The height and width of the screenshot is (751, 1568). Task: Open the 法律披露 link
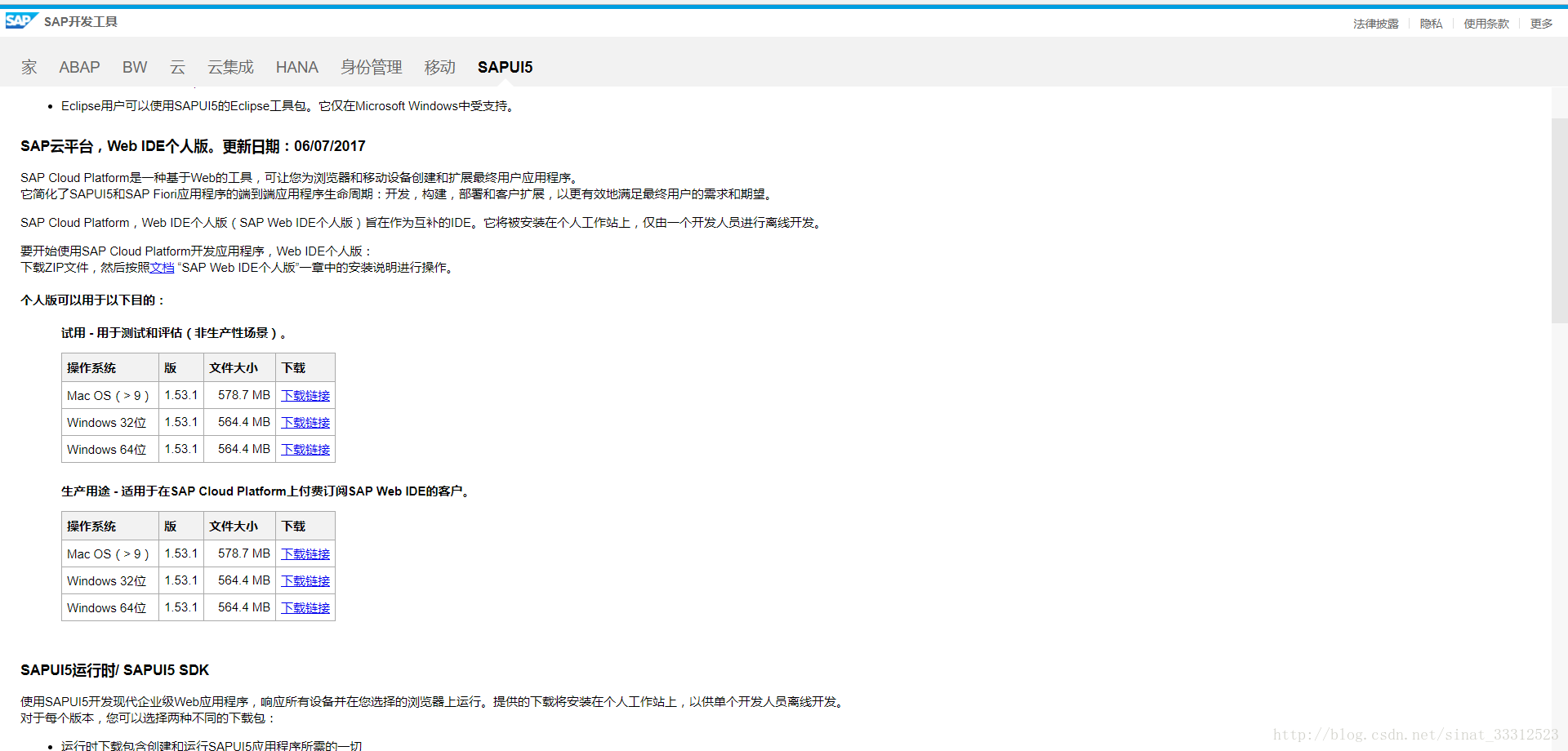[x=1375, y=24]
